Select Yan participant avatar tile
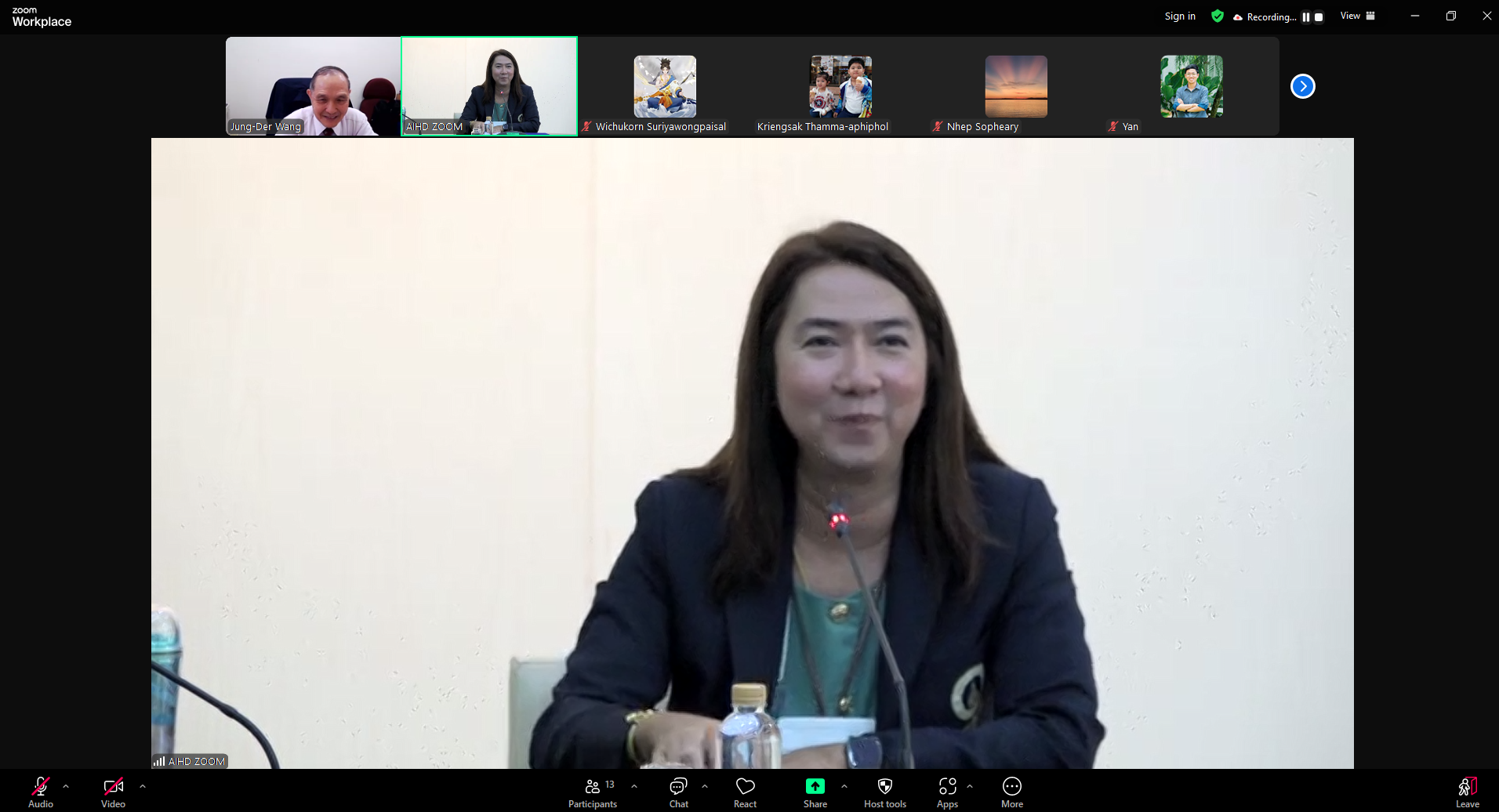Screen dimensions: 1499x812 [1192, 86]
